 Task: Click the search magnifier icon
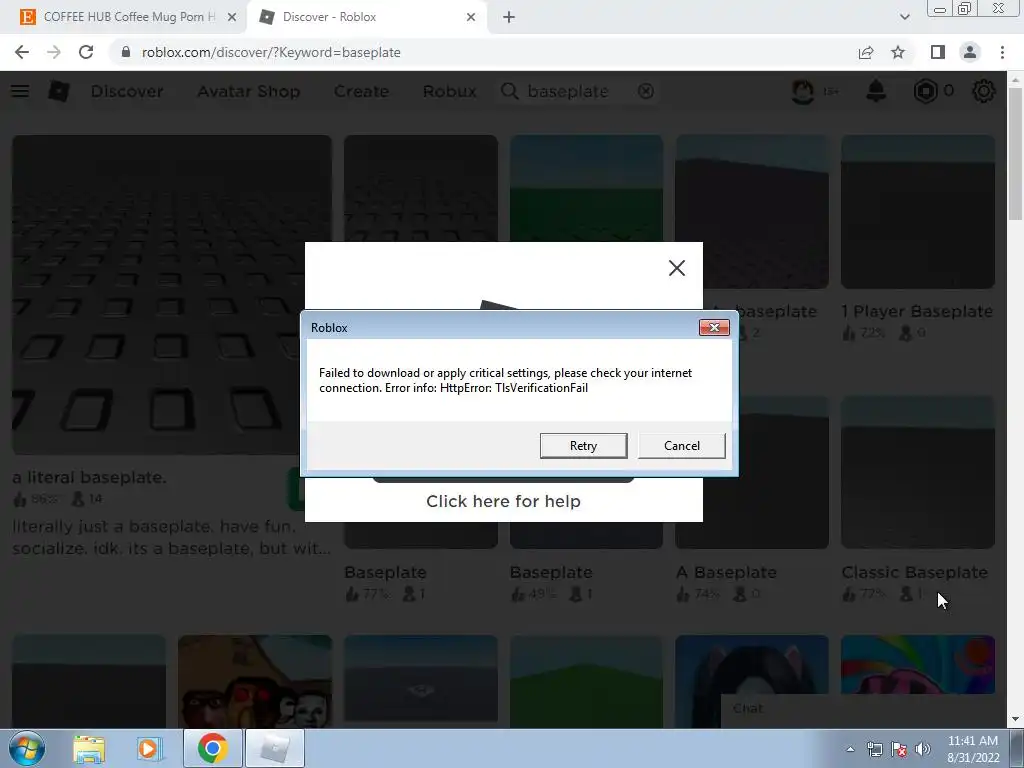click(509, 91)
